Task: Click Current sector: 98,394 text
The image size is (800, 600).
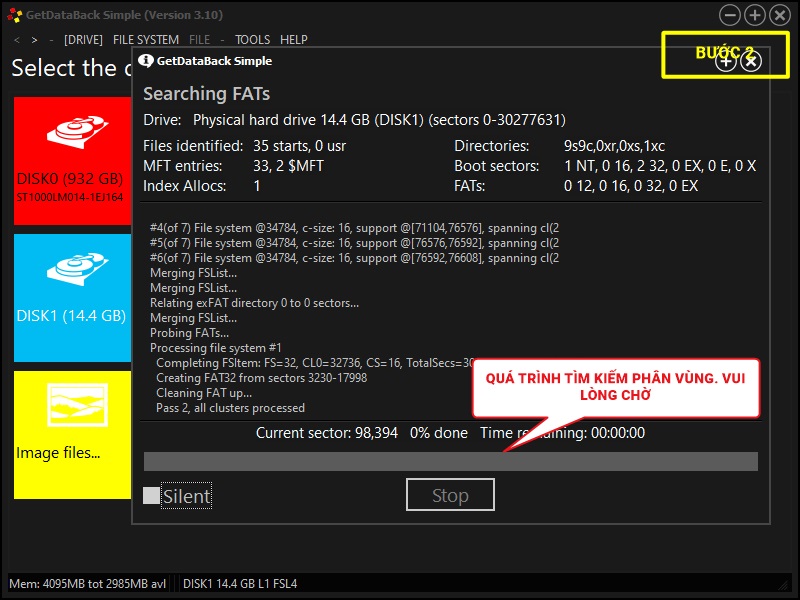Action: [327, 433]
